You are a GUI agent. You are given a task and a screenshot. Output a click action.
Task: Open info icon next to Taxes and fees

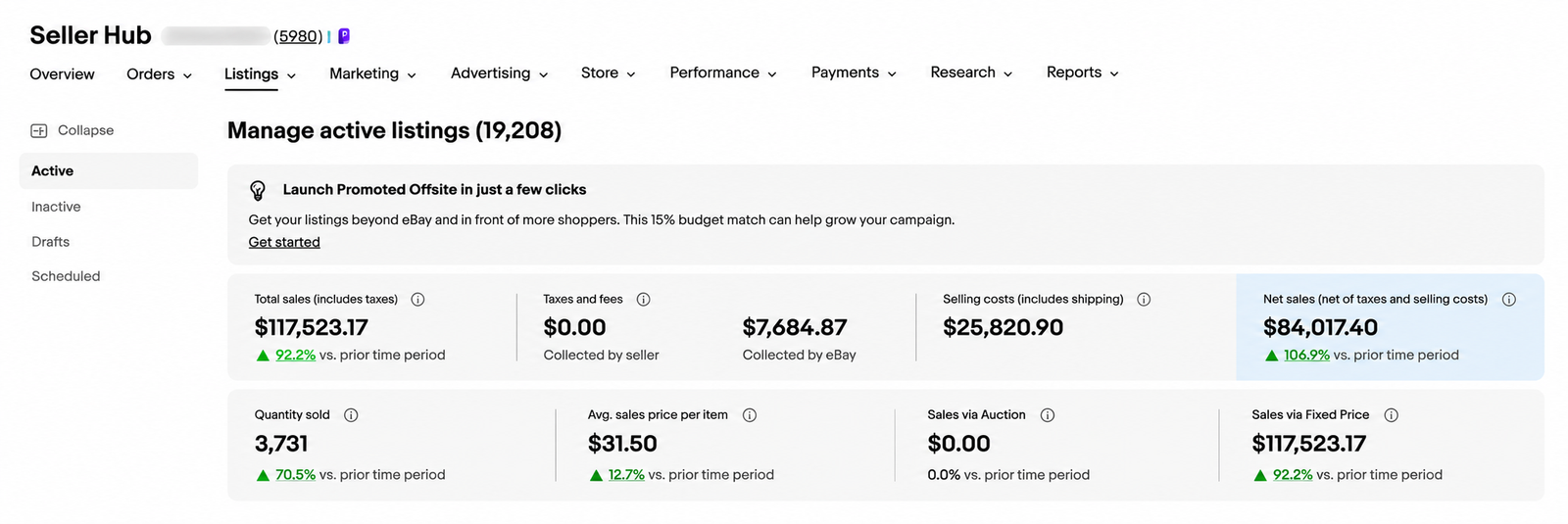click(644, 300)
